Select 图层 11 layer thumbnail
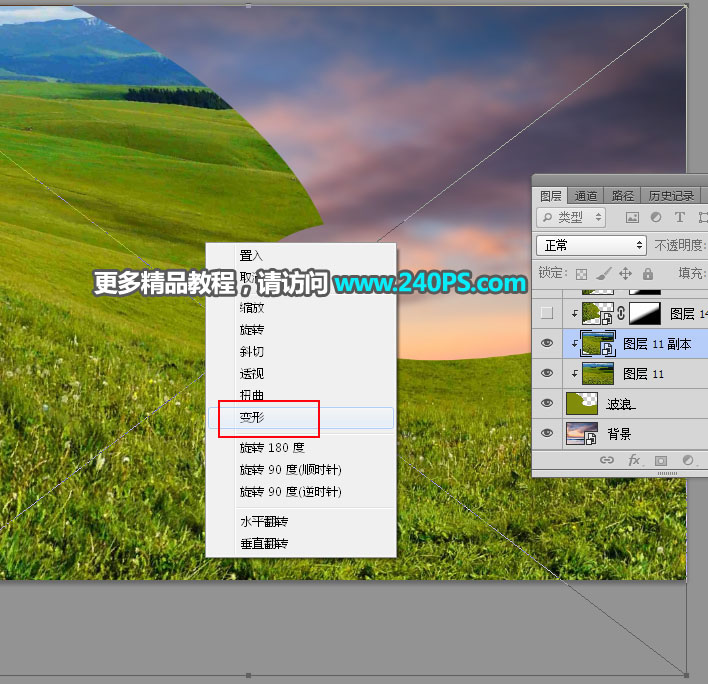 [598, 373]
